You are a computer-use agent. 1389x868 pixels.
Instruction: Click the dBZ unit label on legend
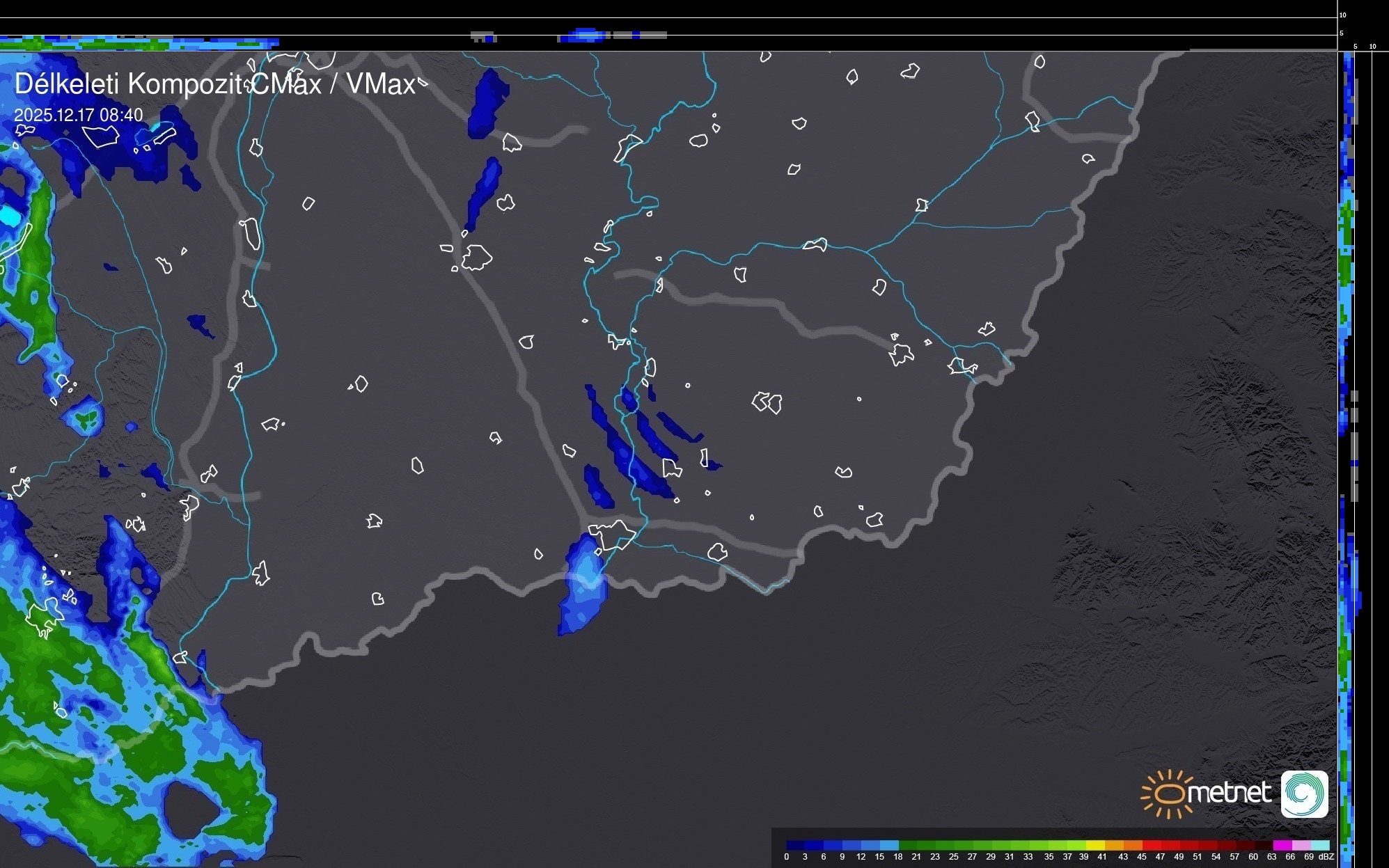click(x=1326, y=857)
